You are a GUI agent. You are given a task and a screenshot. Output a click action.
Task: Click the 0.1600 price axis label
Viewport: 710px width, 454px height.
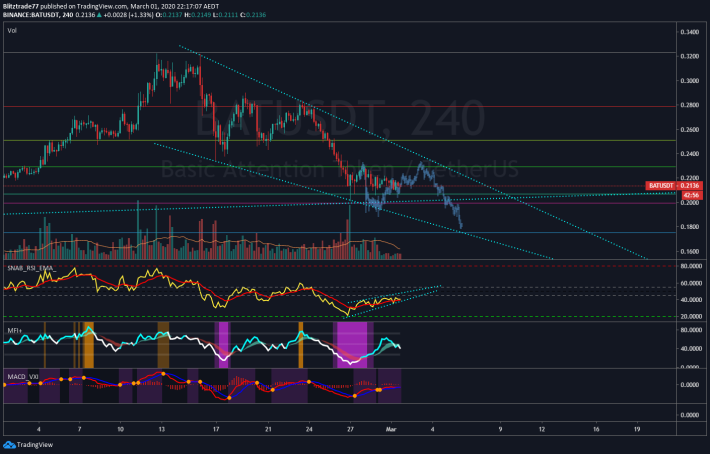click(688, 252)
